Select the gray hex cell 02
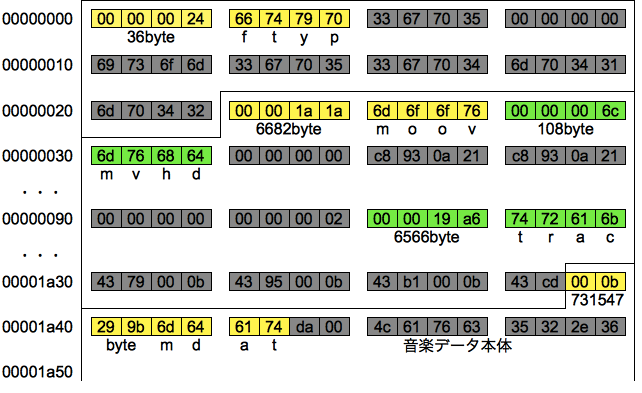This screenshot has width=642, height=393. (x=335, y=219)
